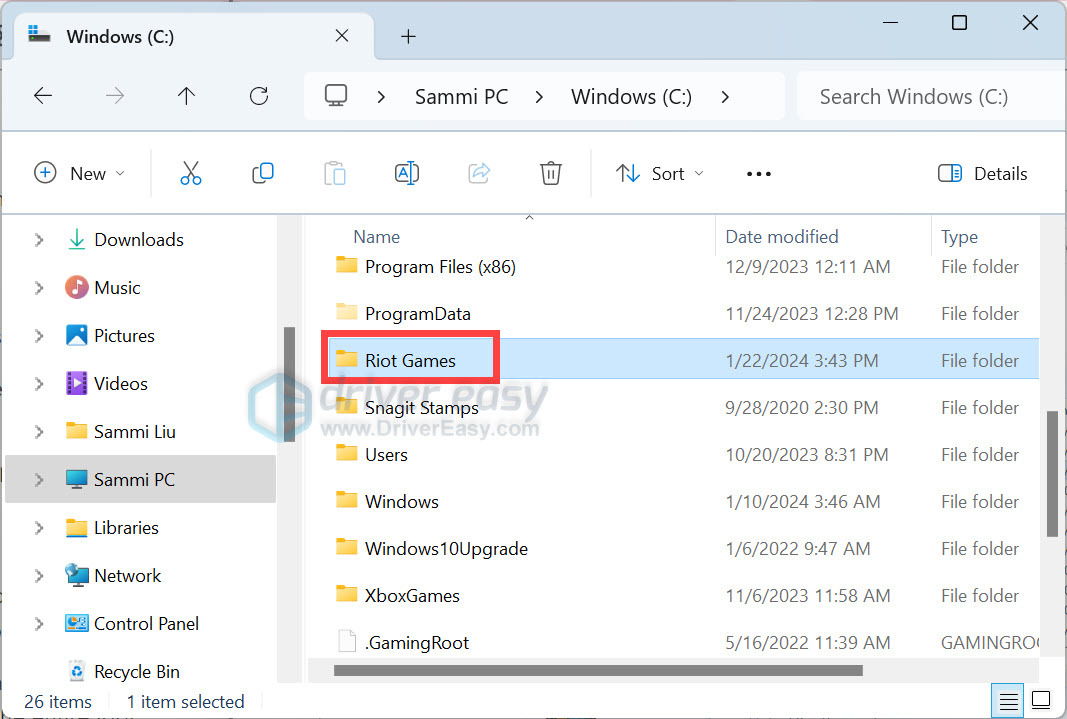Open the Sort dropdown menu
Viewport: 1067px width, 719px height.
click(x=659, y=173)
